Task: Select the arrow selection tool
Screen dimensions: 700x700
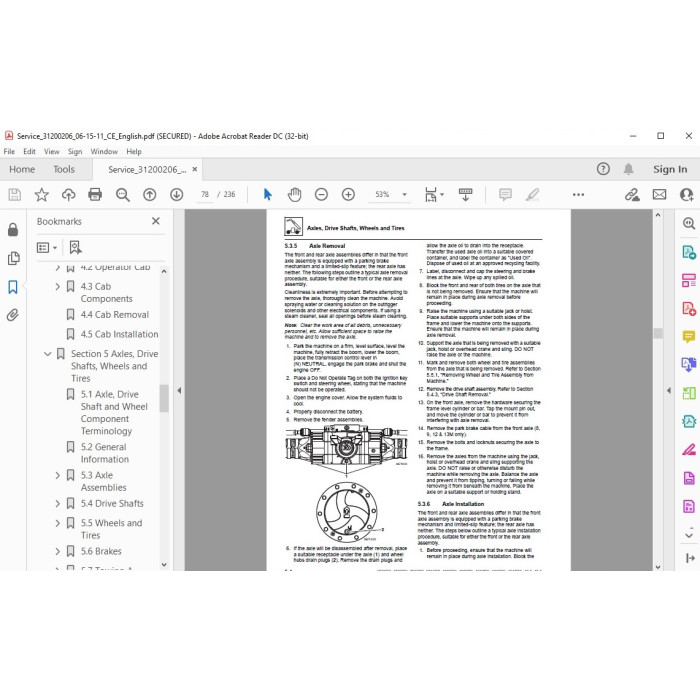Action: click(267, 195)
